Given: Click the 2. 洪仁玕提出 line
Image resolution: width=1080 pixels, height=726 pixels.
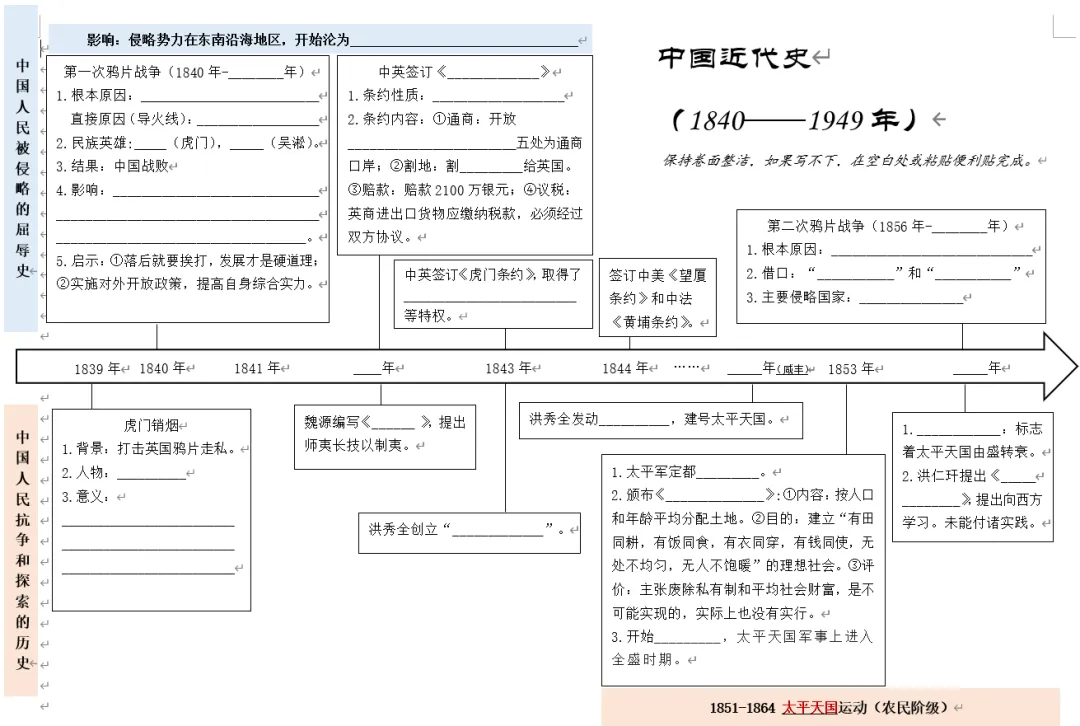Looking at the screenshot, I should pos(970,476).
